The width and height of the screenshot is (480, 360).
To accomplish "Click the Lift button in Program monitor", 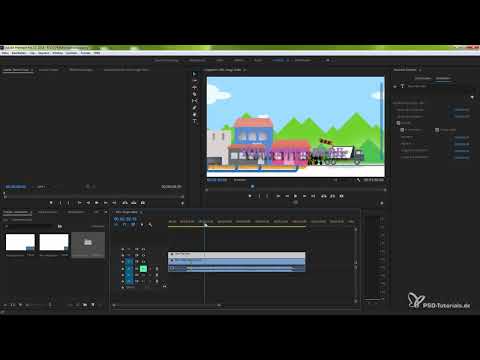I will point(323,196).
